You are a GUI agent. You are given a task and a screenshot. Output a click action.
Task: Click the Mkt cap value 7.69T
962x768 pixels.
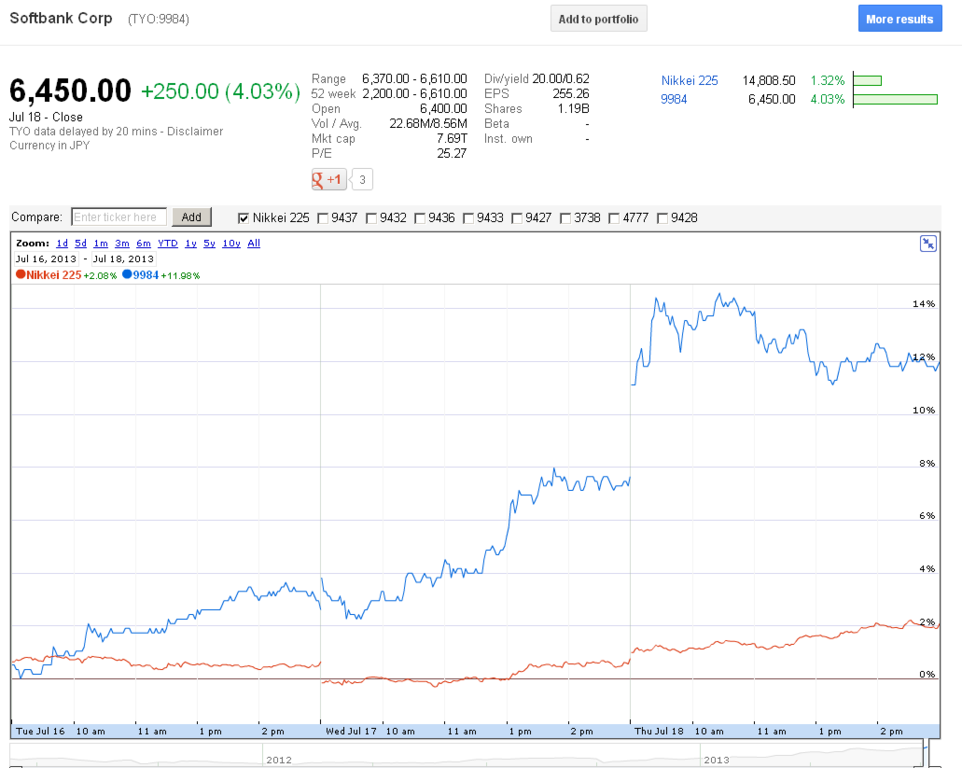tap(452, 139)
